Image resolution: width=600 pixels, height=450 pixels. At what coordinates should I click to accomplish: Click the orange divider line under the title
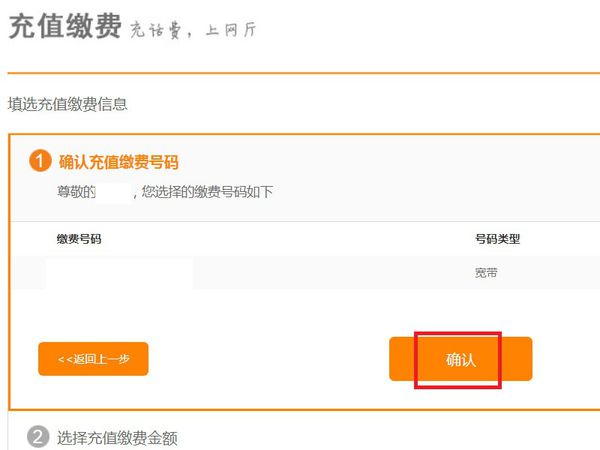[304, 73]
